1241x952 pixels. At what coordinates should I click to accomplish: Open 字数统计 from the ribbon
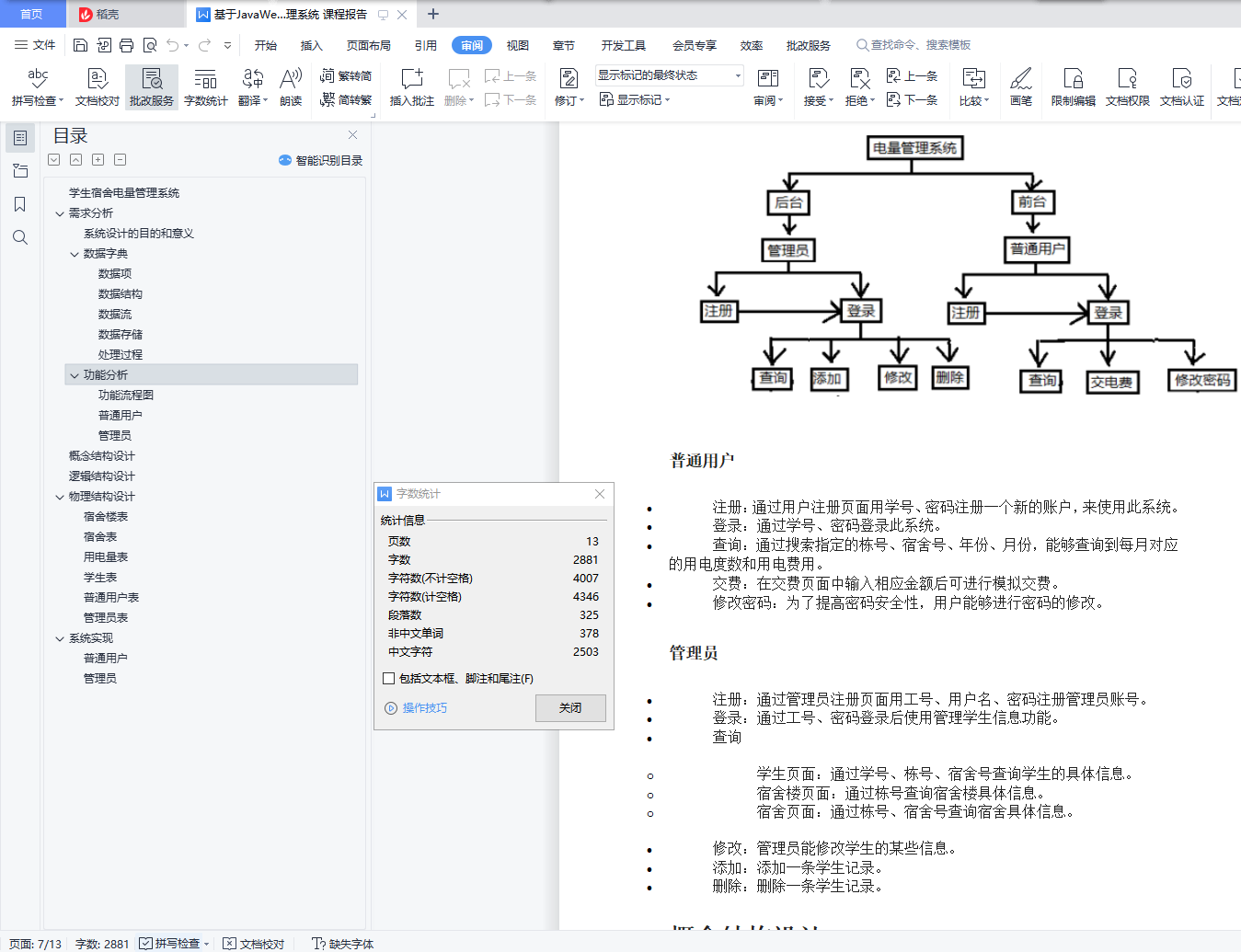pyautogui.click(x=206, y=87)
